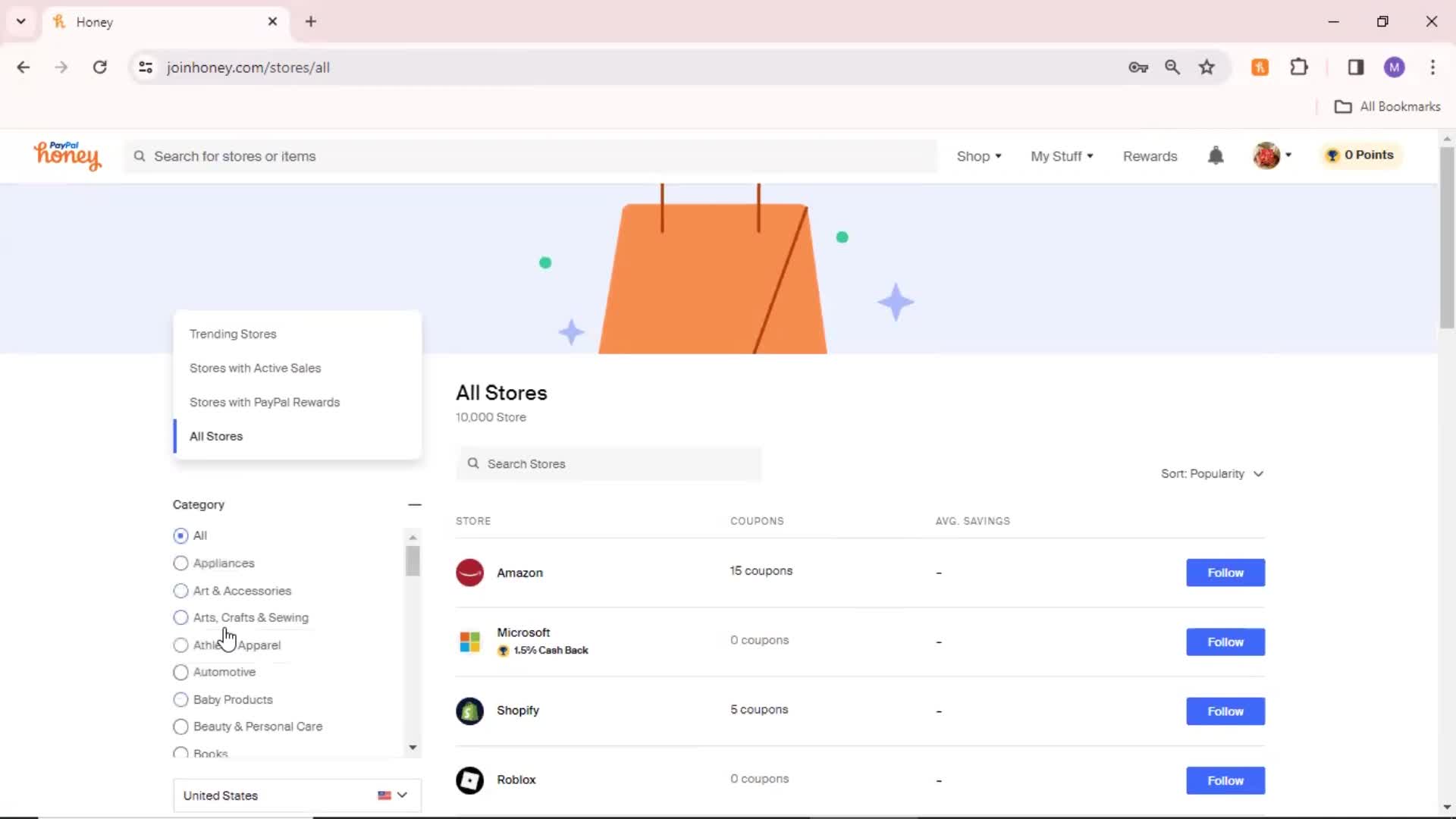Click the category list scrollbar thumb
This screenshot has width=1456, height=819.
click(413, 561)
